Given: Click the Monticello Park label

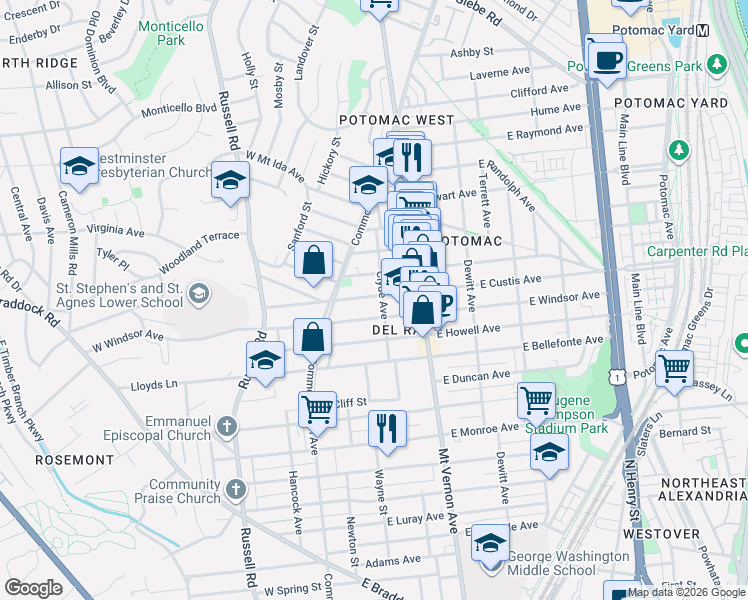Looking at the screenshot, I should coord(171,33).
